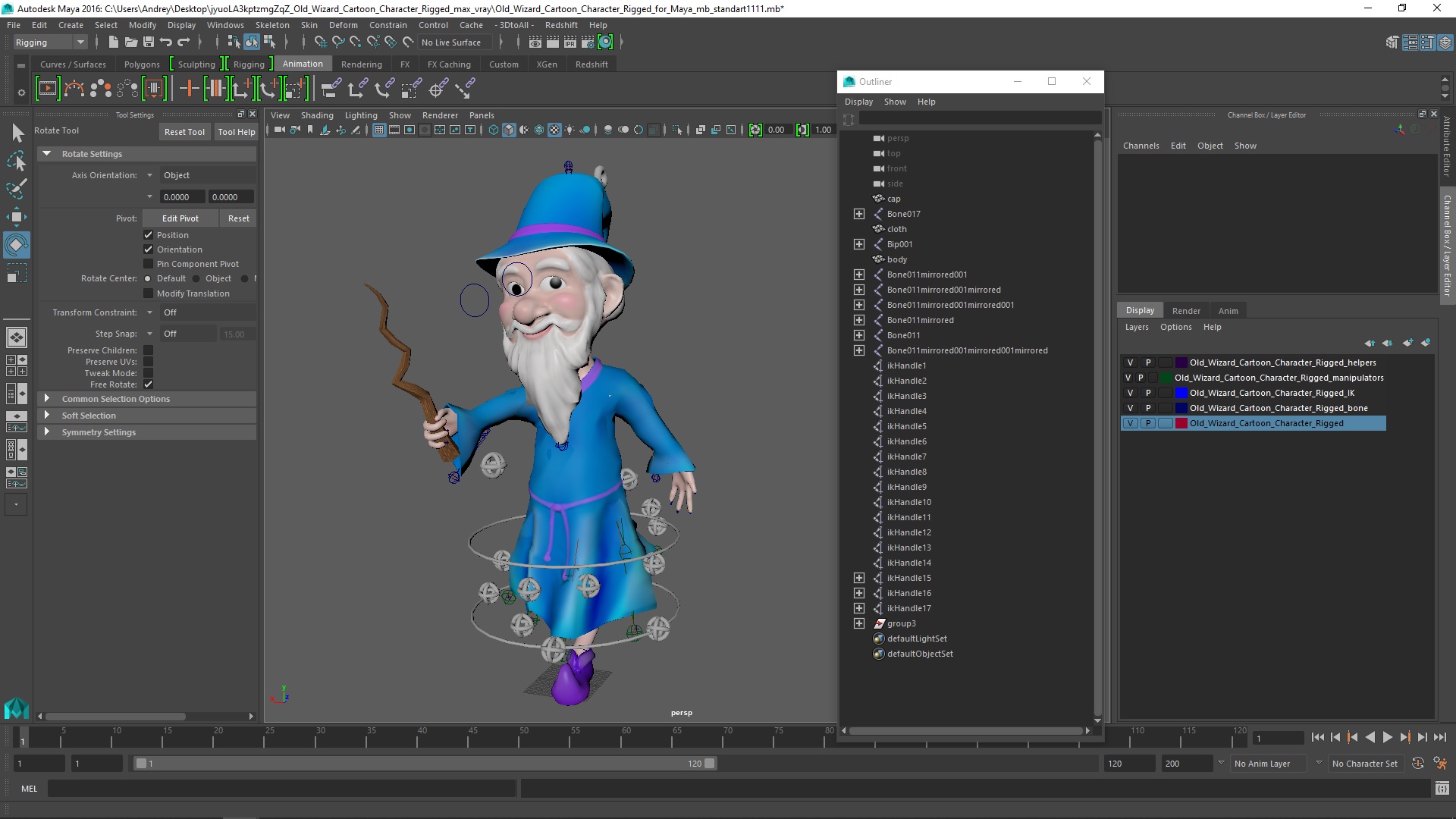The height and width of the screenshot is (819, 1456).
Task: Open Animation preferences icon near Character Set
Action: 1440,764
